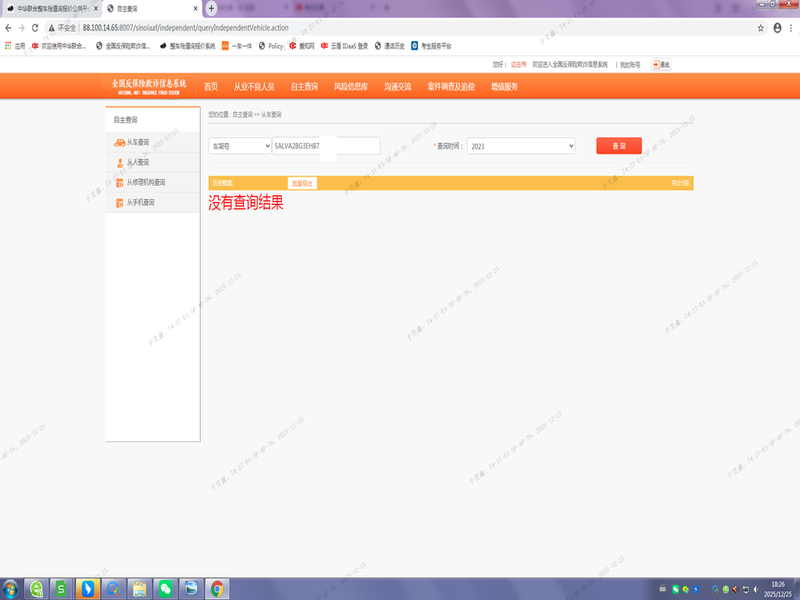
Task: Click the car icon beside 从车查询
Action: 119,142
